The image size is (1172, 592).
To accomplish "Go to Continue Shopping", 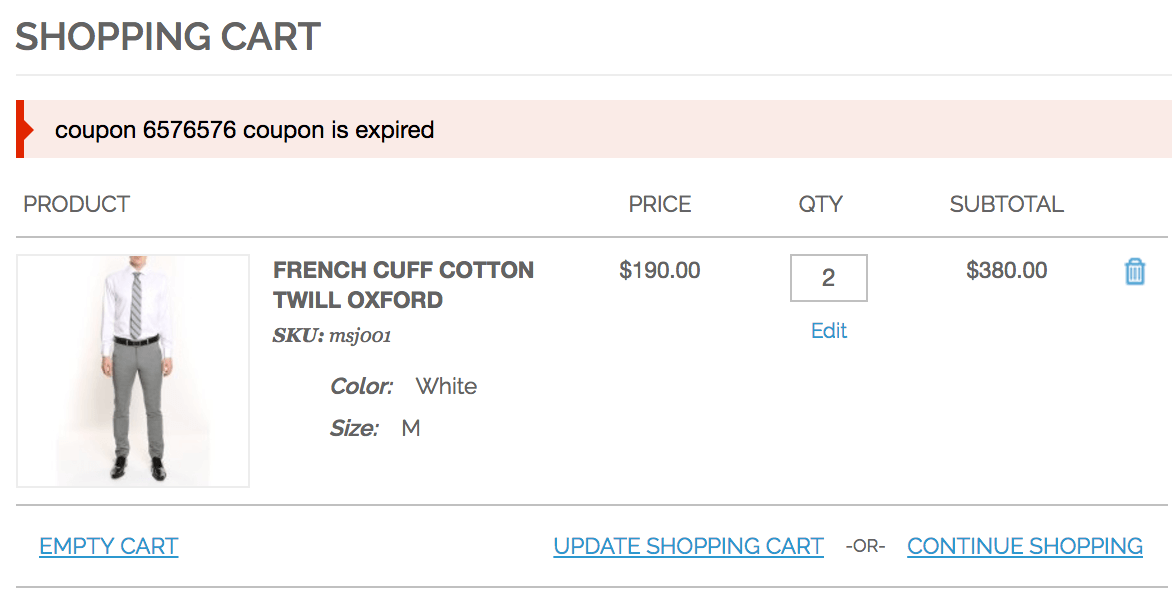I will click(x=1024, y=547).
